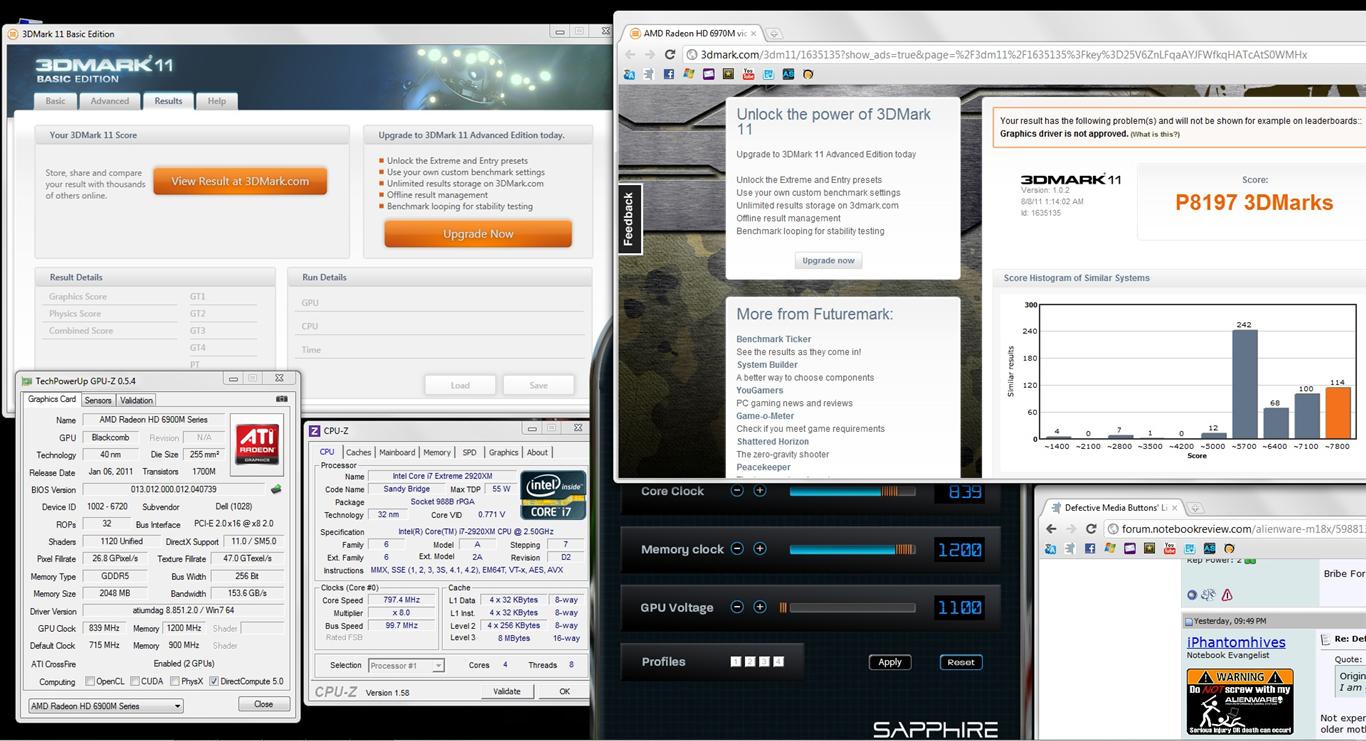Switch to Caches tab in CPU-Z
Viewport: 1366px width, 741px height.
pyautogui.click(x=358, y=452)
